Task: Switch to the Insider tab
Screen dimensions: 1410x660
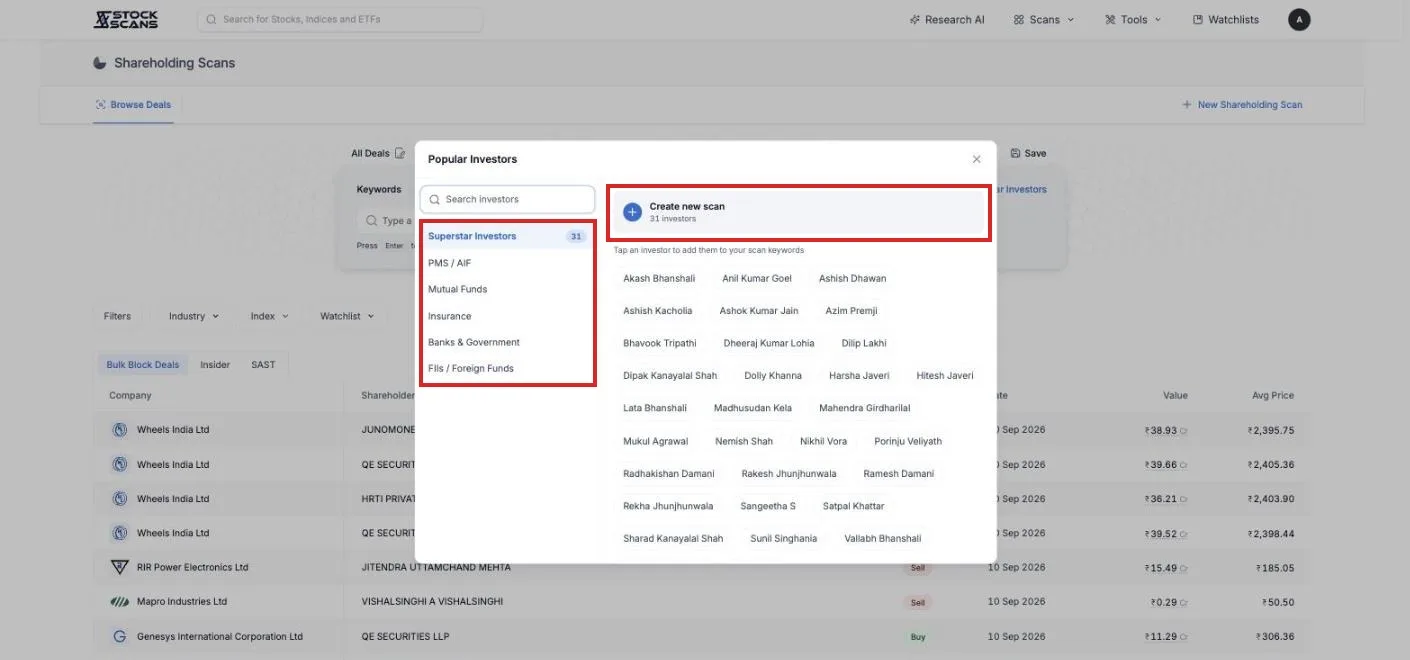Action: pos(215,365)
